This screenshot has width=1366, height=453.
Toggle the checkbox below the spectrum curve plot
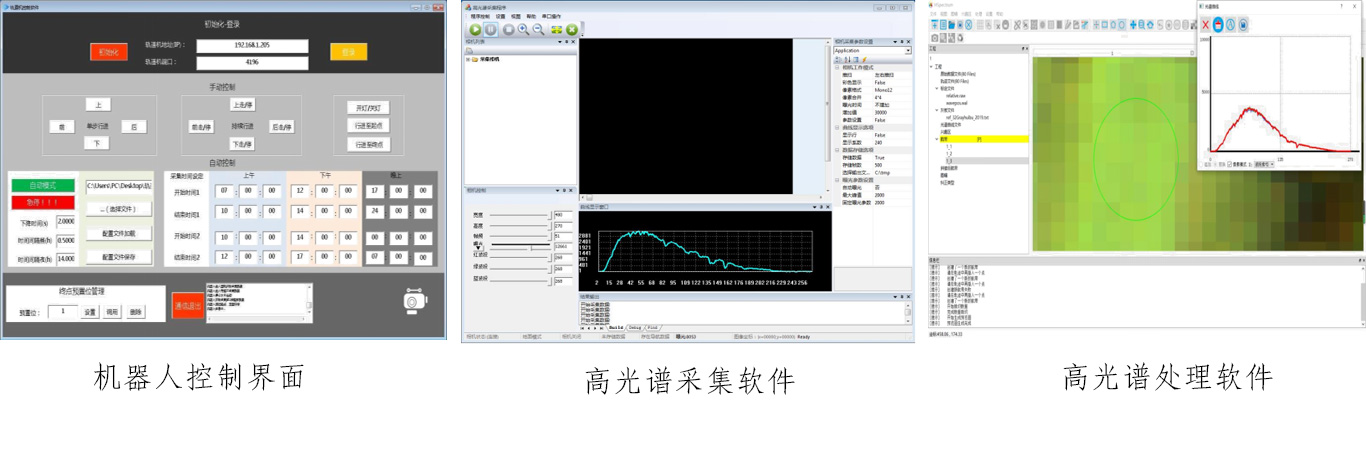pos(1230,163)
